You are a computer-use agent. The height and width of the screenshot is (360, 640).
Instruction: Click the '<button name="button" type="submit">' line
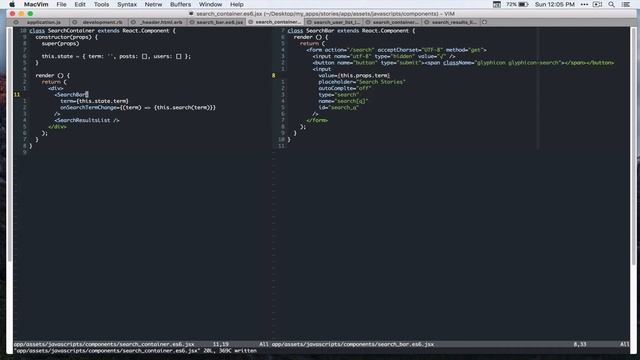[x=463, y=63]
